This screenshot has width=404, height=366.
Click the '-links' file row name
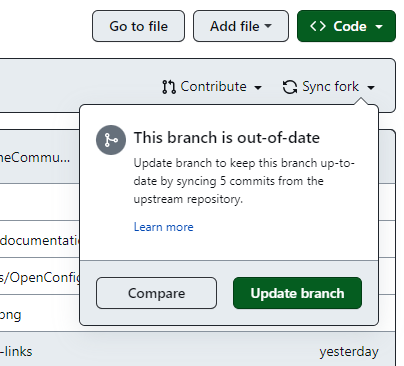(x=16, y=352)
